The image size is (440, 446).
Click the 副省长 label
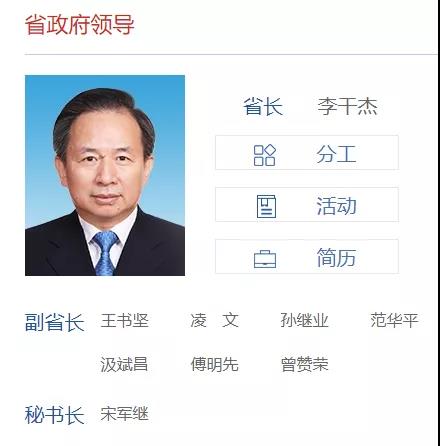pos(55,322)
